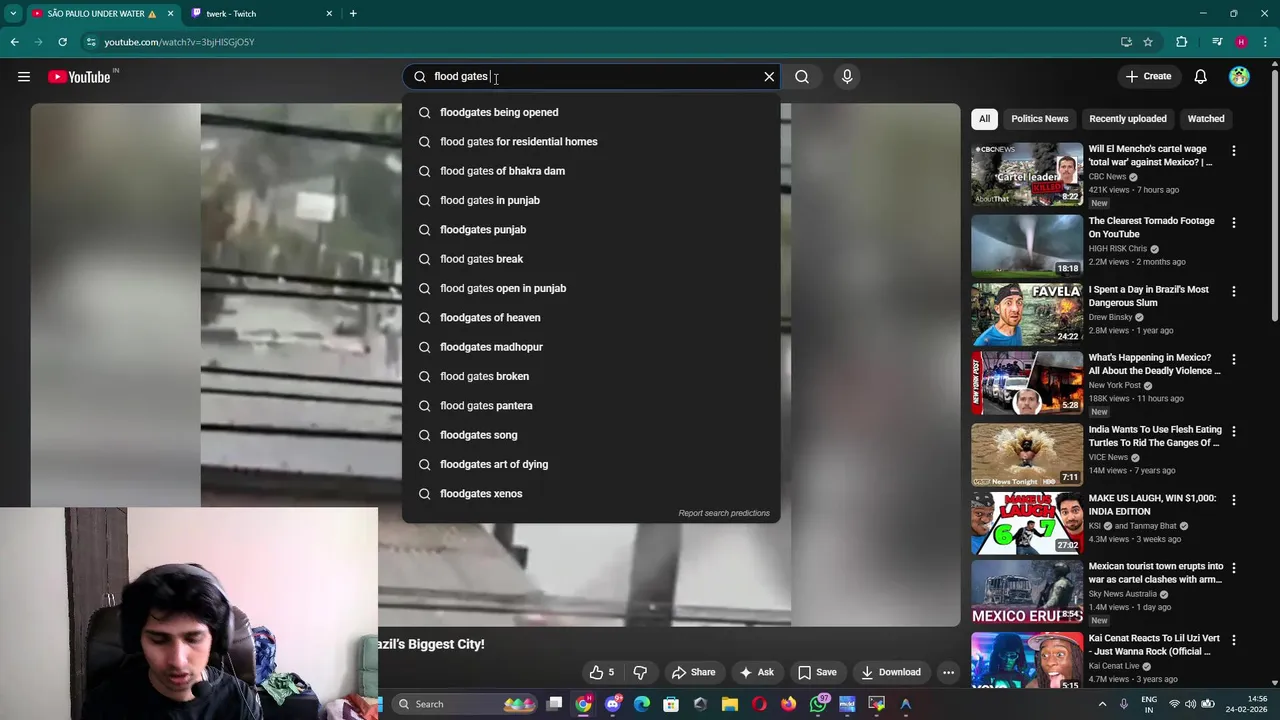The height and width of the screenshot is (720, 1280).
Task: Select suggestion 'floodgates of heaven'
Action: point(591,317)
